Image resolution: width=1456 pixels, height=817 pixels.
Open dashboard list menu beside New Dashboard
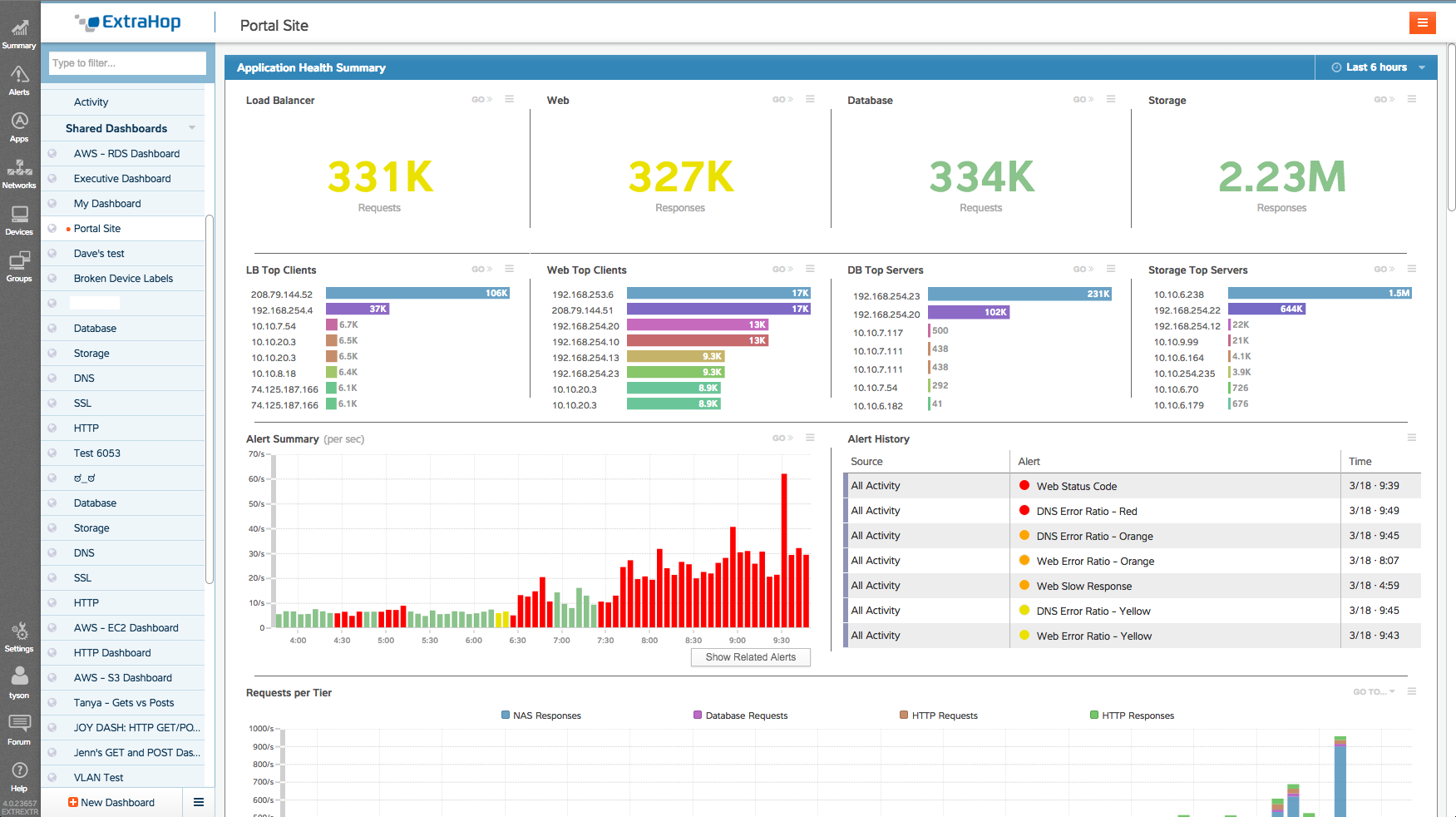[x=199, y=802]
